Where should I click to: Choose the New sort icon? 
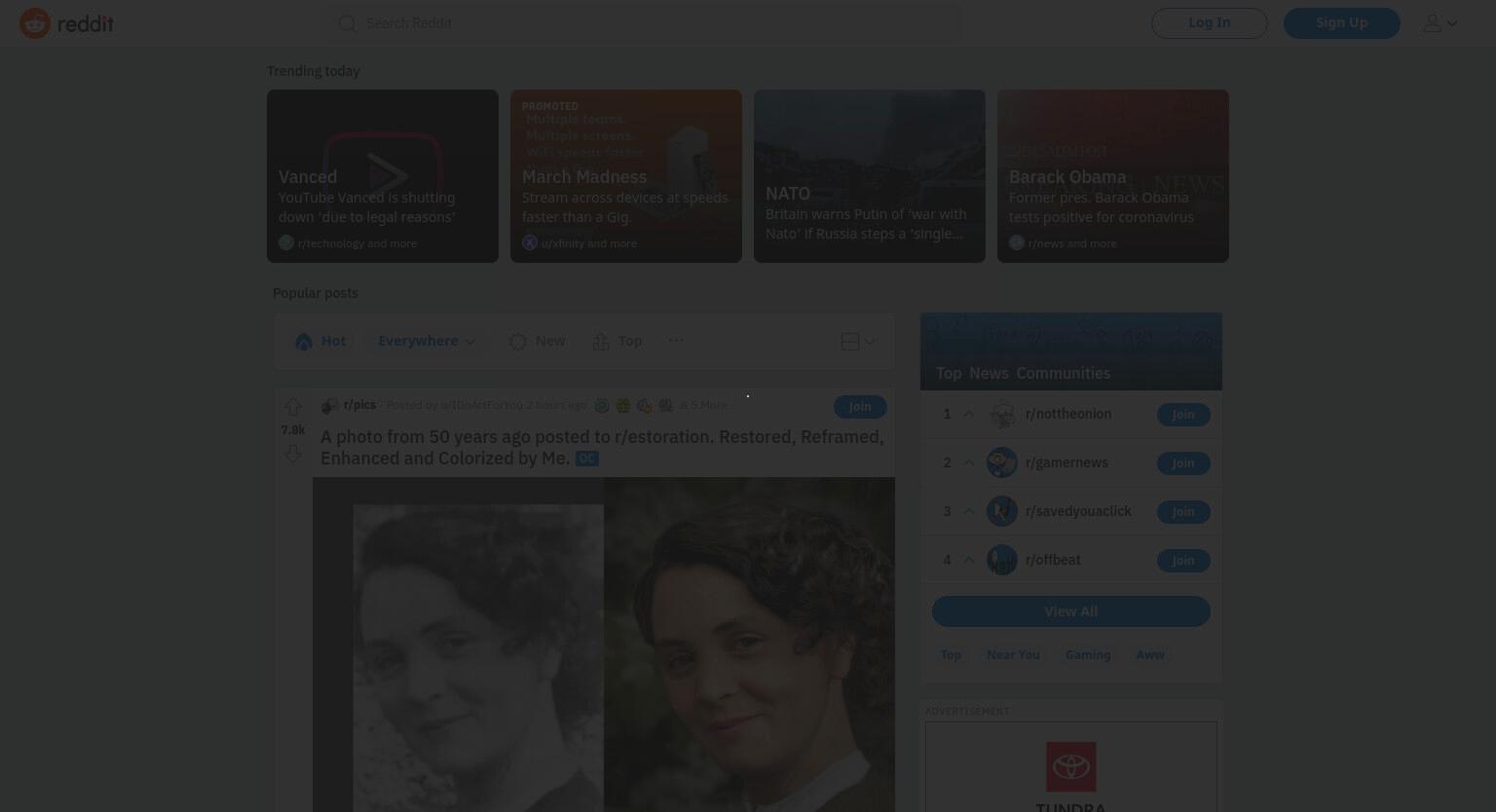pos(517,342)
